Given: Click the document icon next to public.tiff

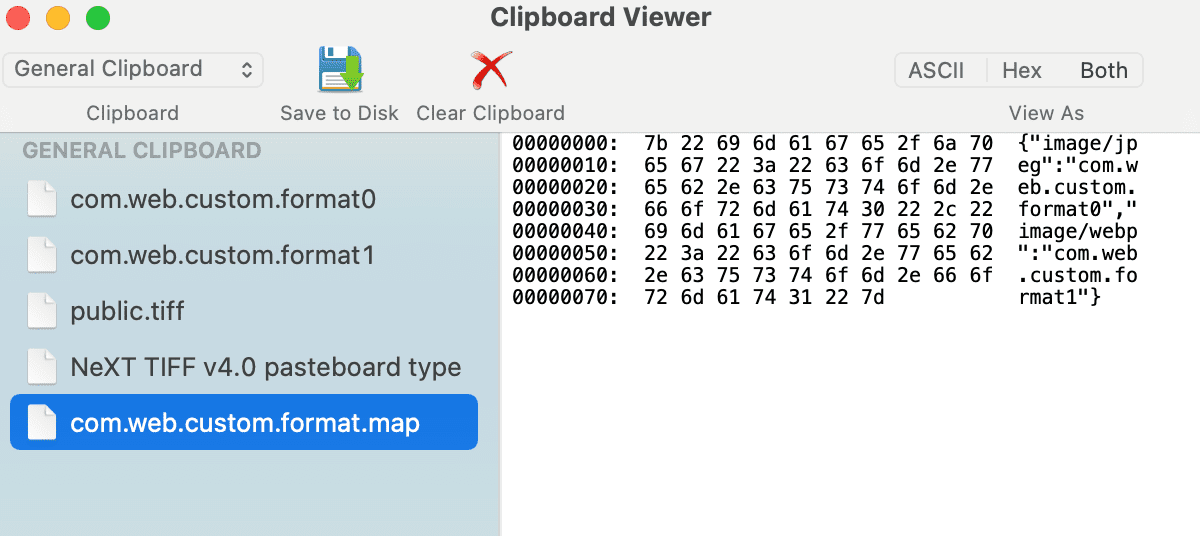Looking at the screenshot, I should click(41, 311).
